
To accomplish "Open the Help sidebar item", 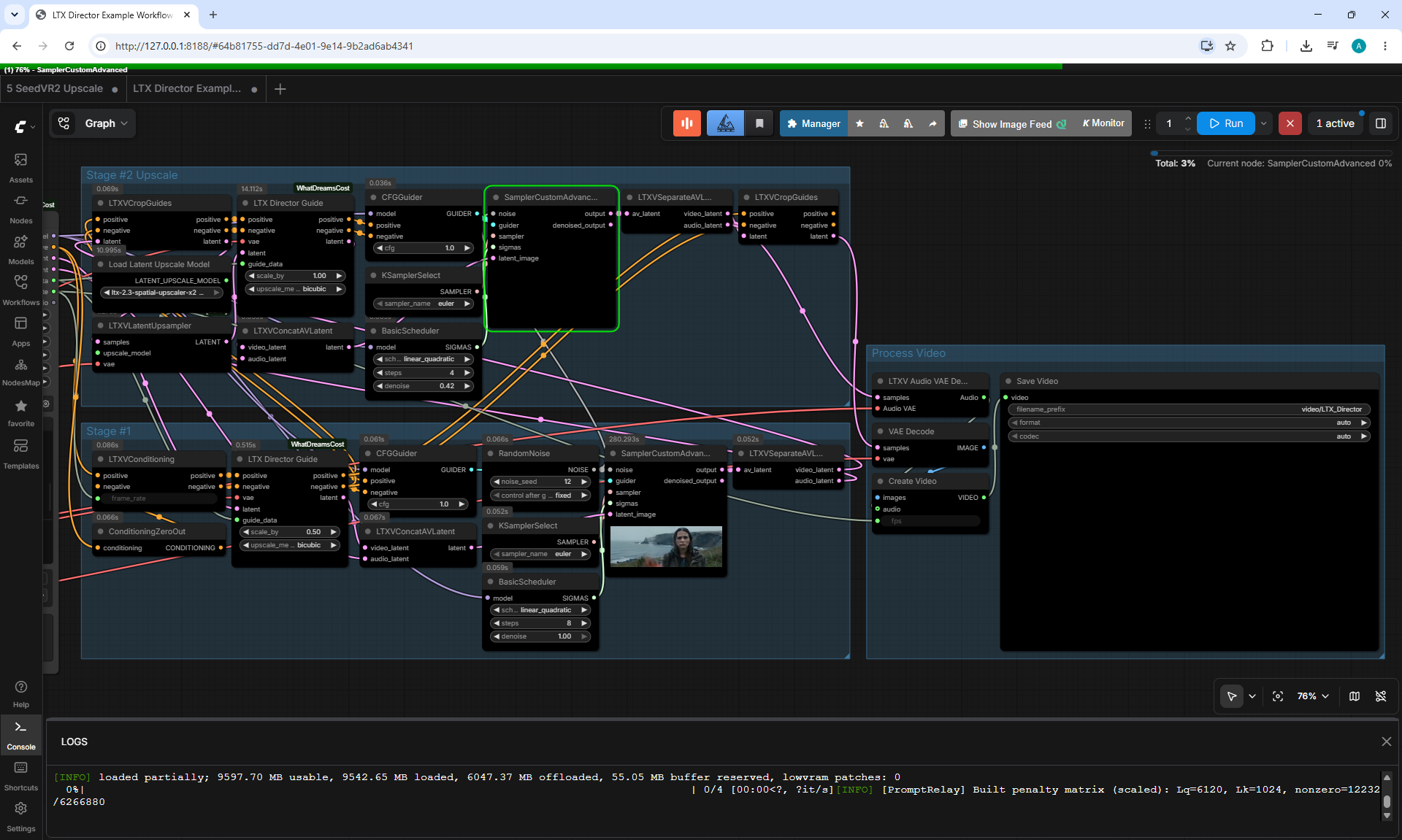I will [x=20, y=694].
